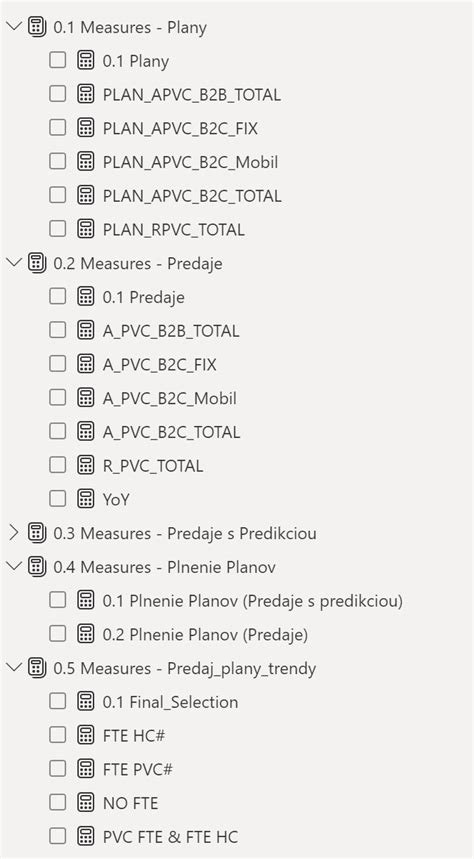Click the measure icon beside YoY
The width and height of the screenshot is (474, 859).
tap(85, 499)
